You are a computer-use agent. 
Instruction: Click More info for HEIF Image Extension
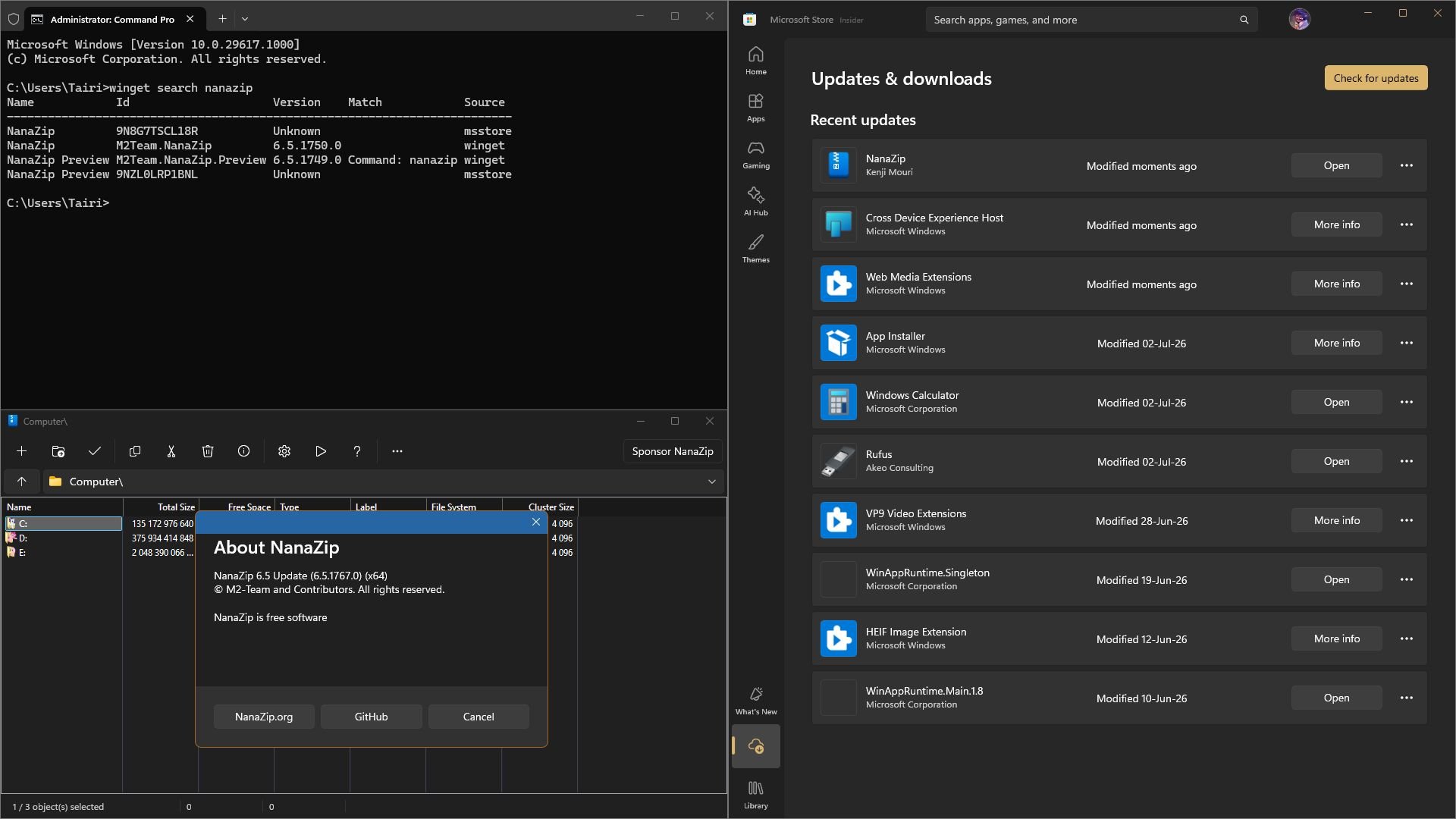[1336, 639]
